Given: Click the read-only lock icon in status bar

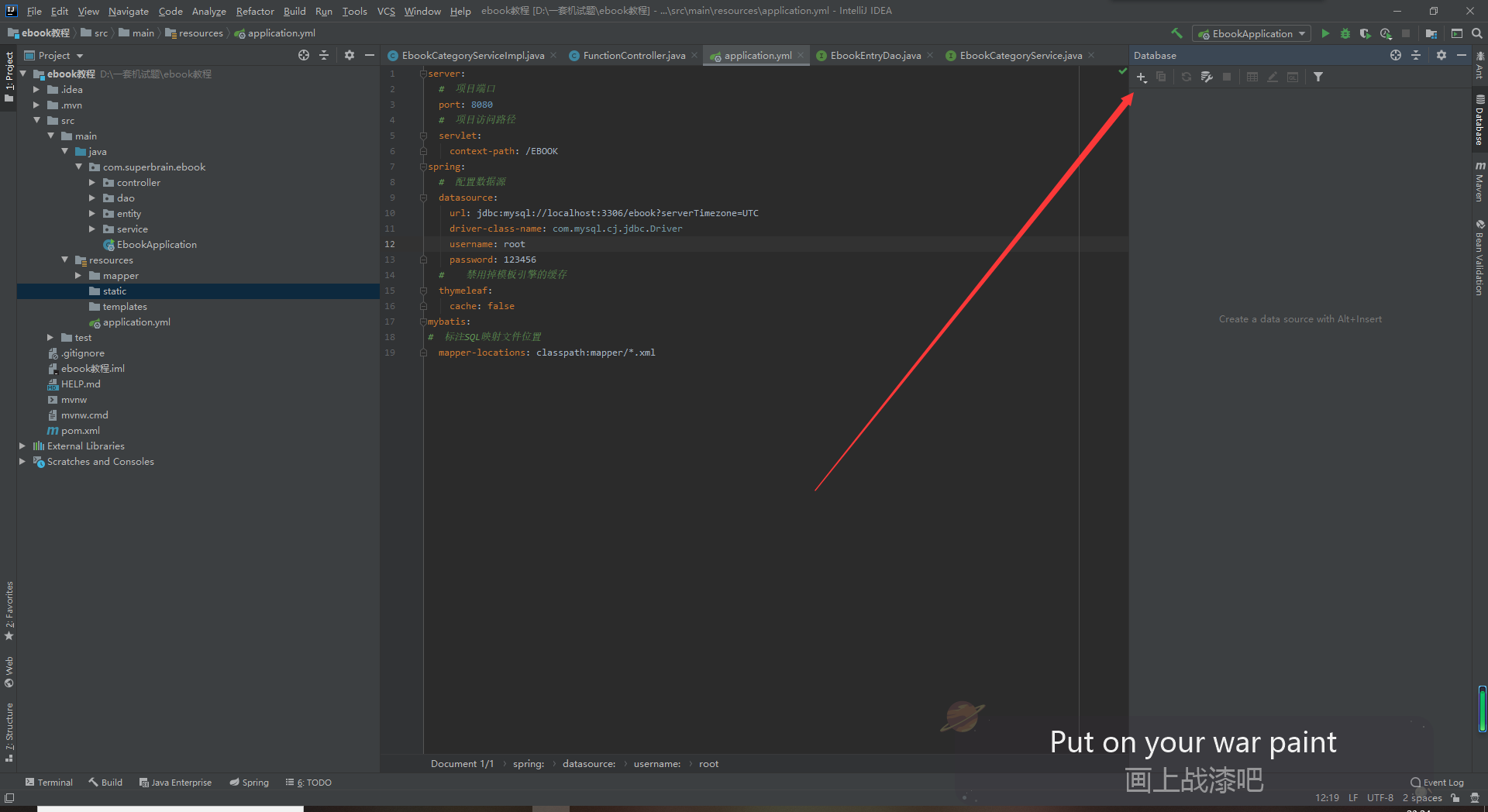Looking at the screenshot, I should tap(1455, 797).
